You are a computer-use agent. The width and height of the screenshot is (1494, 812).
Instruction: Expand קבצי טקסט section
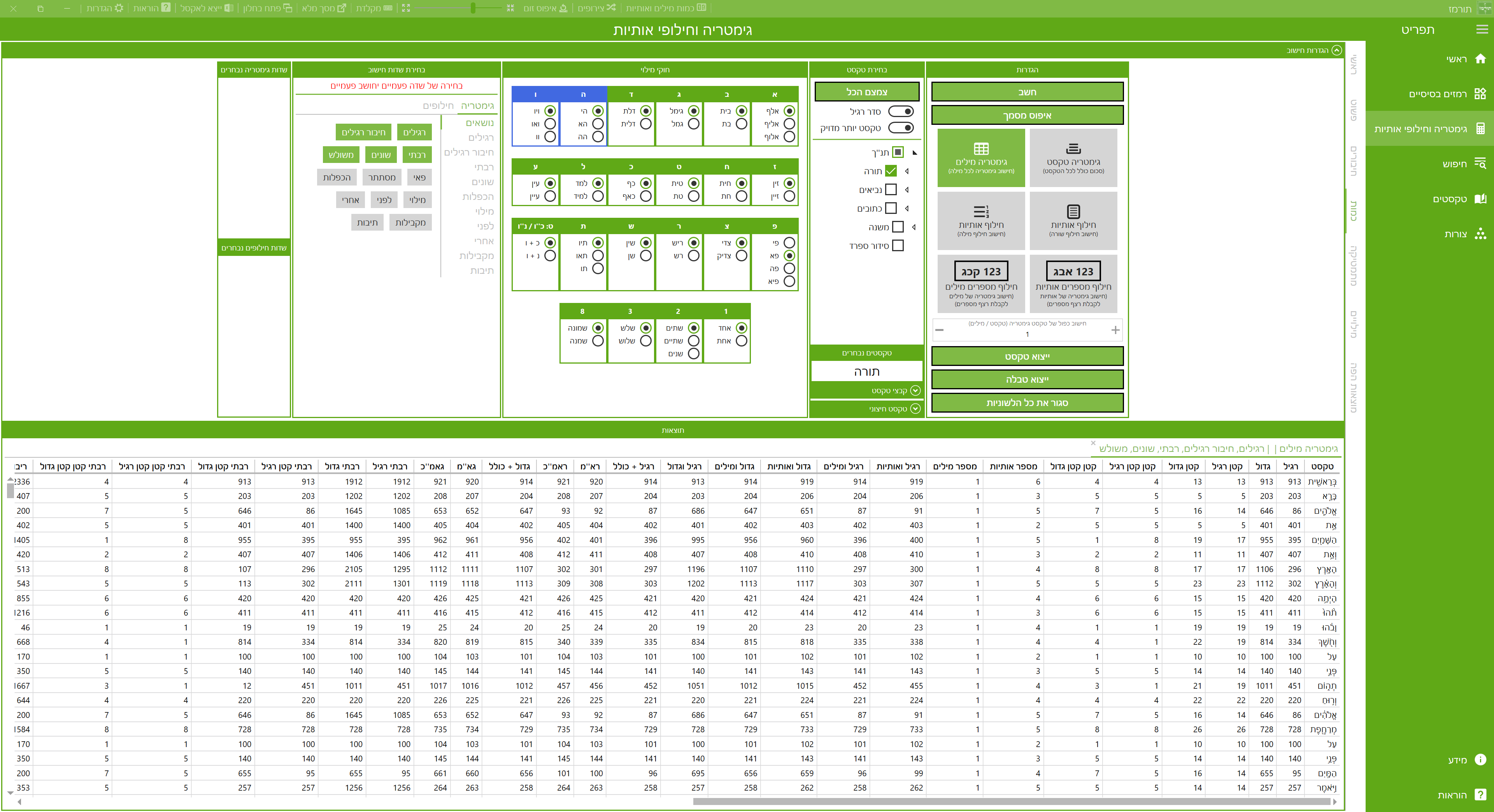pos(915,391)
